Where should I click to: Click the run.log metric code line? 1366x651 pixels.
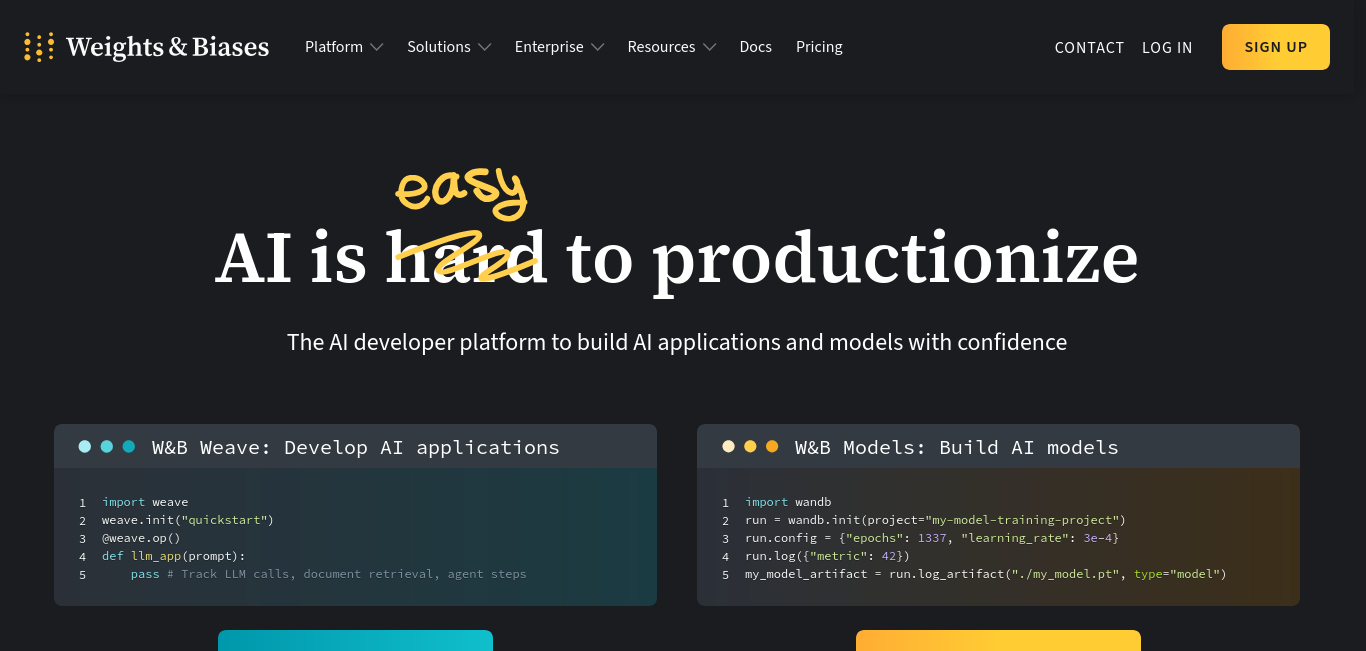tap(827, 556)
